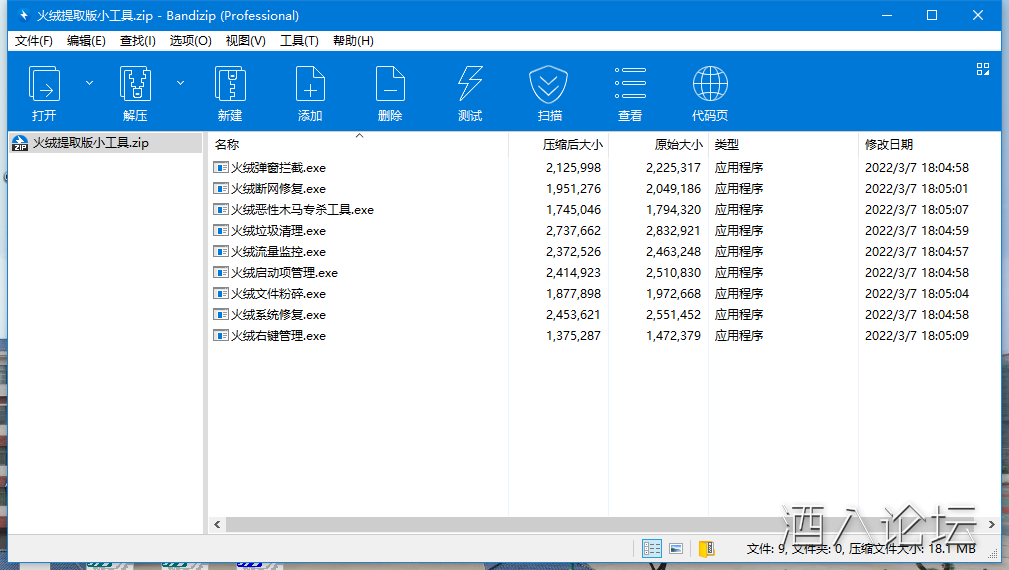Open the 查找(I) menu
This screenshot has width=1009, height=570.
(x=138, y=41)
